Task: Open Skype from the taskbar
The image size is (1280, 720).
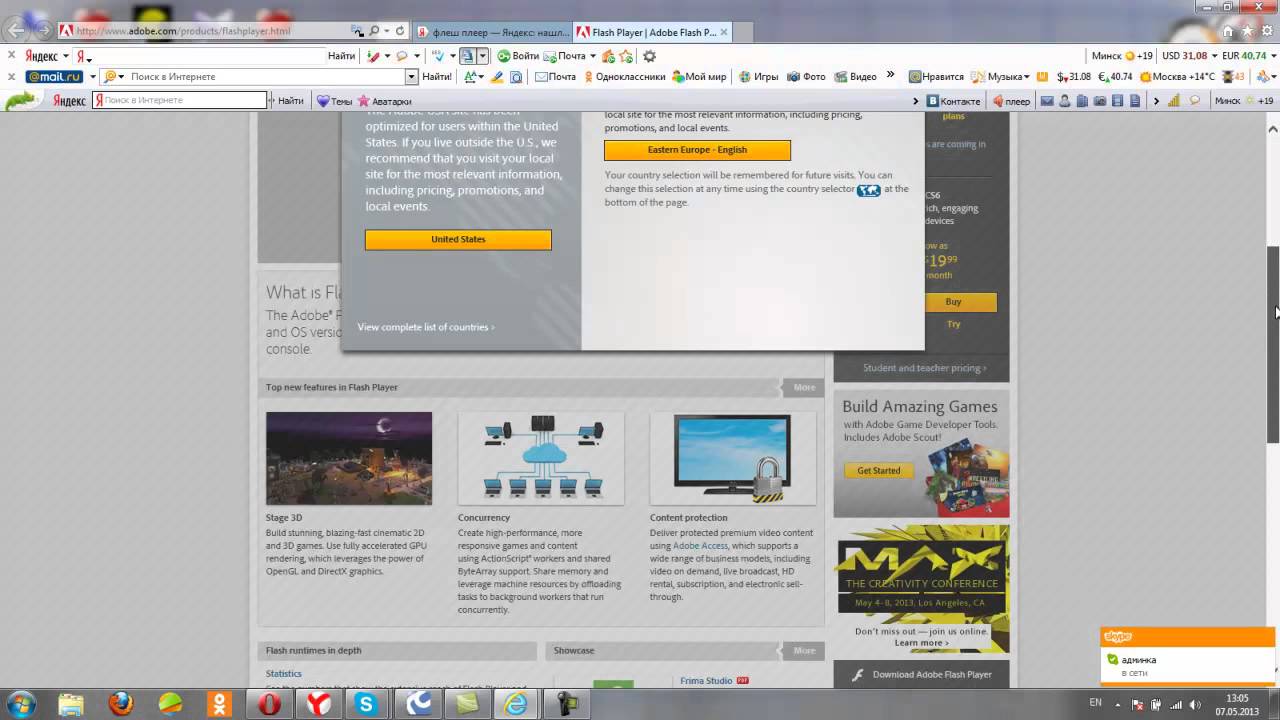Action: [366, 704]
